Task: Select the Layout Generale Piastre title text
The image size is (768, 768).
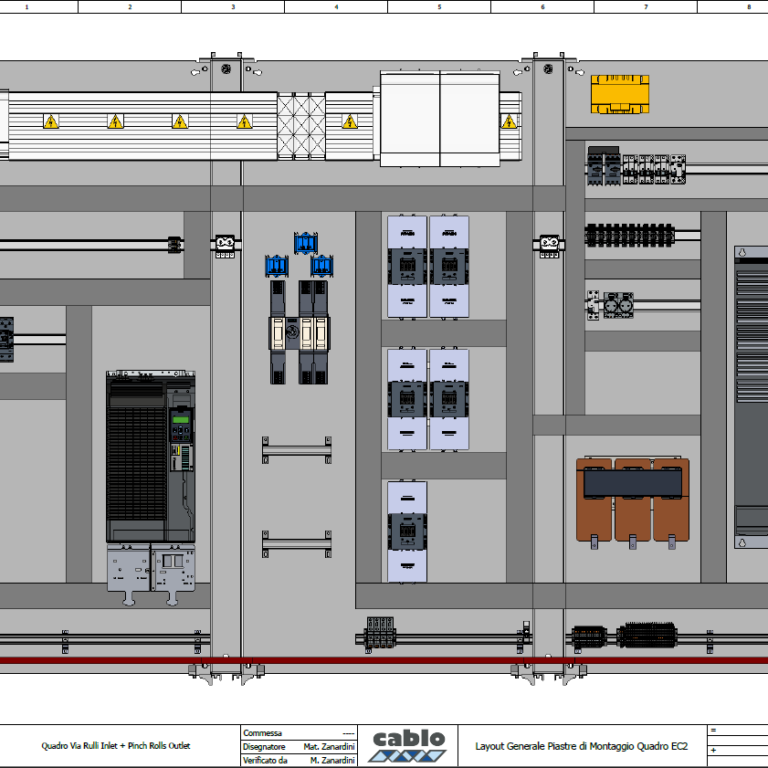Action: click(x=581, y=746)
